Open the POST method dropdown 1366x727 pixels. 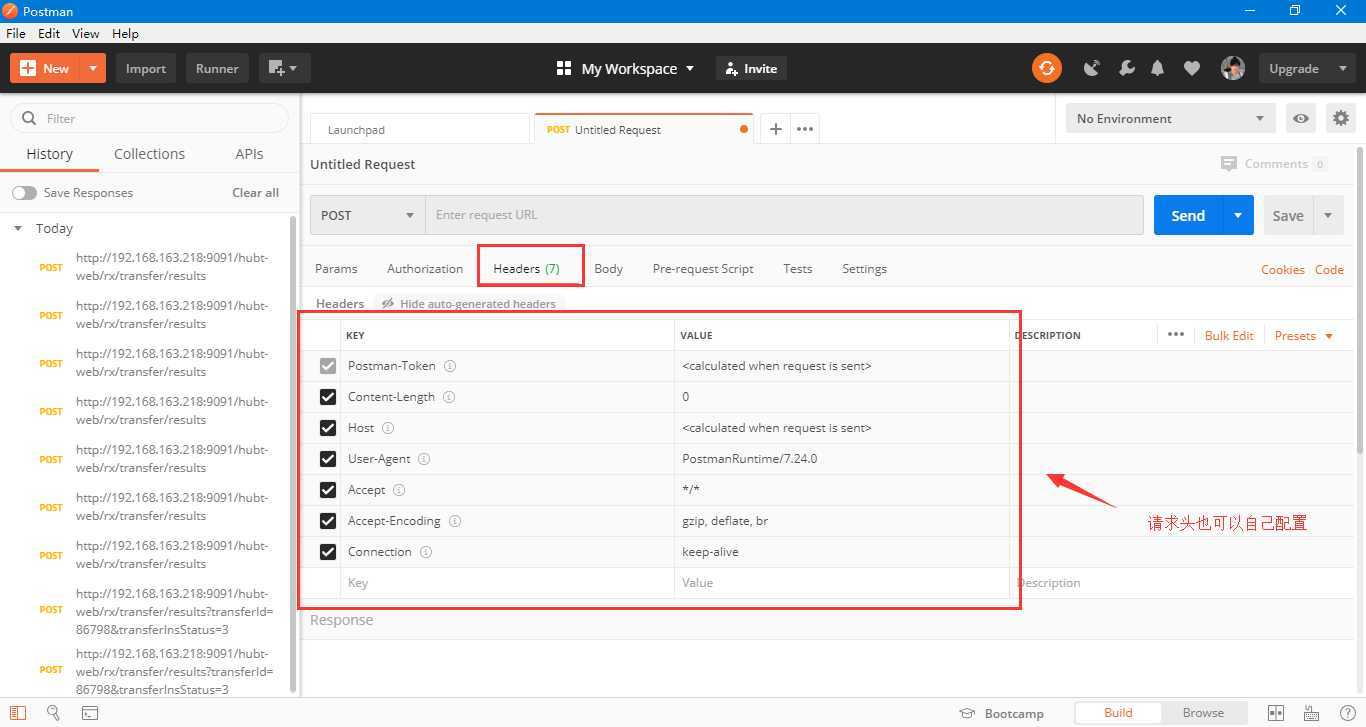[x=368, y=215]
